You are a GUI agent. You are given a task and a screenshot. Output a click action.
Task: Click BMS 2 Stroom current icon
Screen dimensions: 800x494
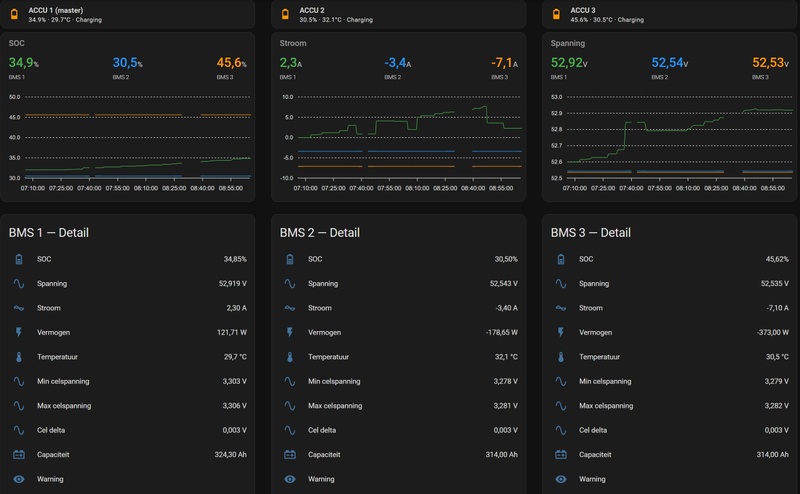point(290,308)
